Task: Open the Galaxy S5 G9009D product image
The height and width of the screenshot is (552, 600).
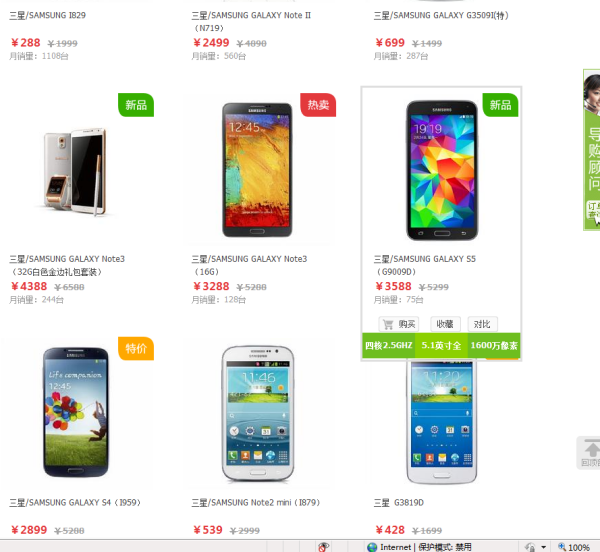Action: click(x=442, y=170)
